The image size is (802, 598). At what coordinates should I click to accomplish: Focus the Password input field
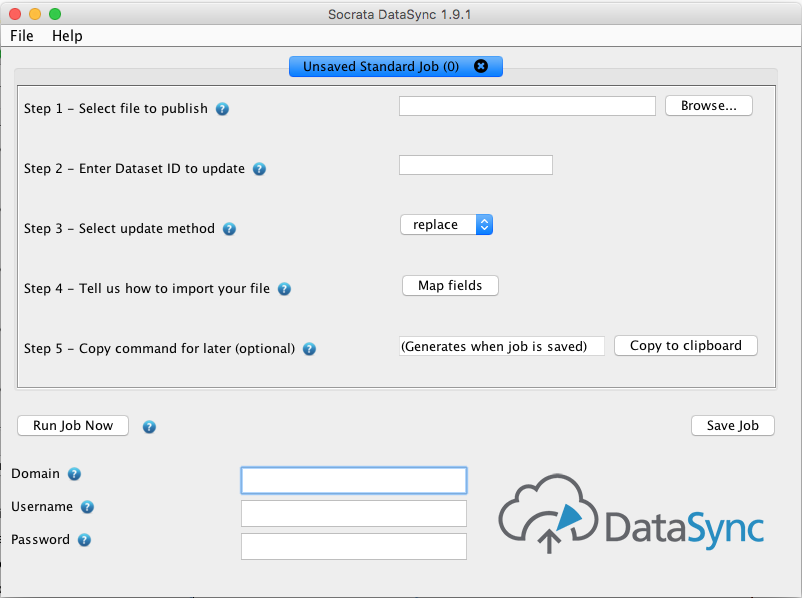tap(354, 546)
